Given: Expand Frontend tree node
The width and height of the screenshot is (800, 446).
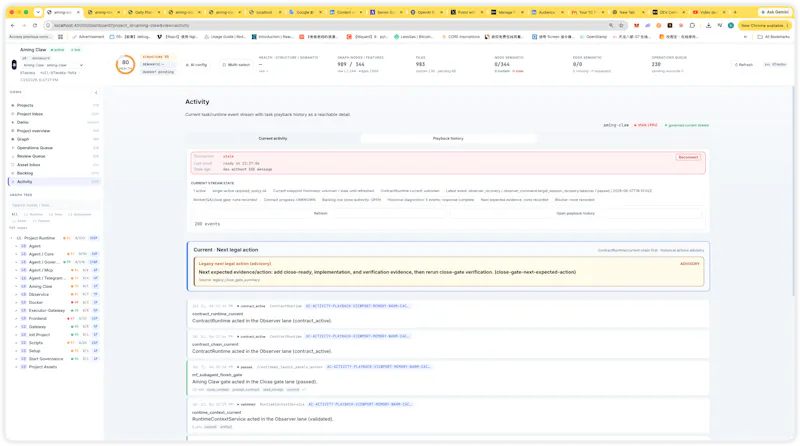Looking at the screenshot, I should click(x=16, y=318).
